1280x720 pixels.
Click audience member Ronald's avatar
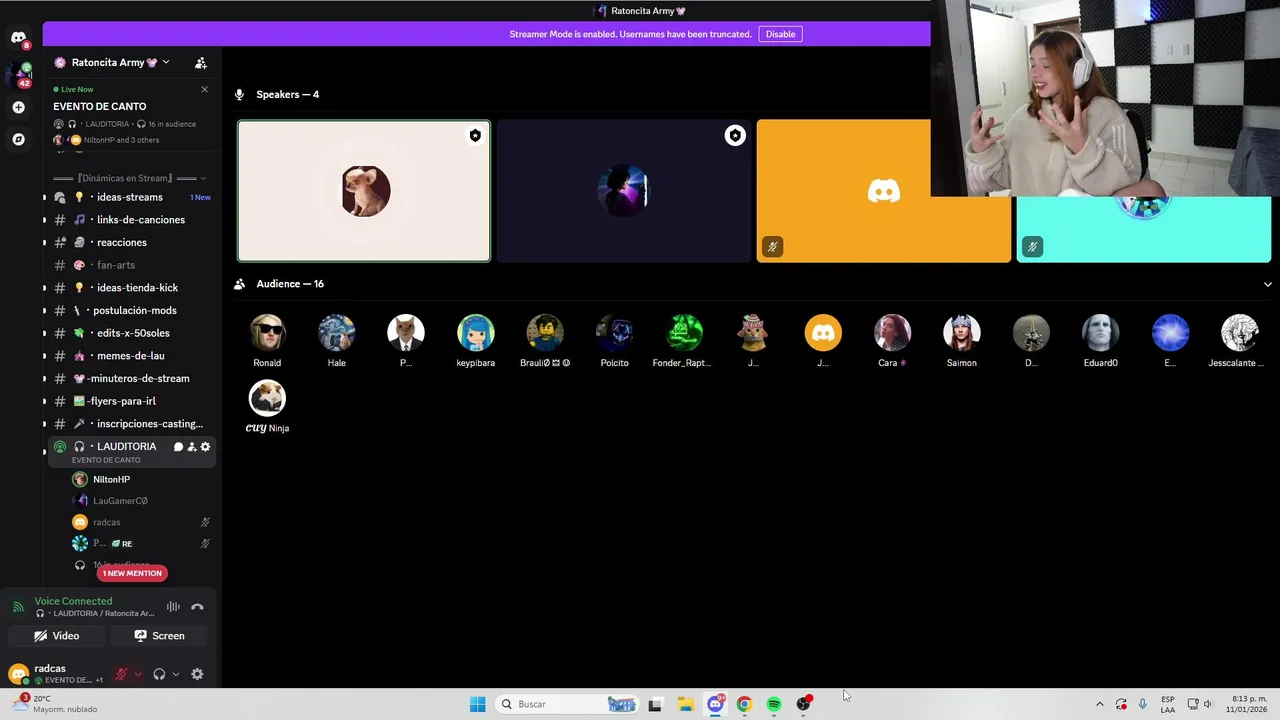pos(267,333)
